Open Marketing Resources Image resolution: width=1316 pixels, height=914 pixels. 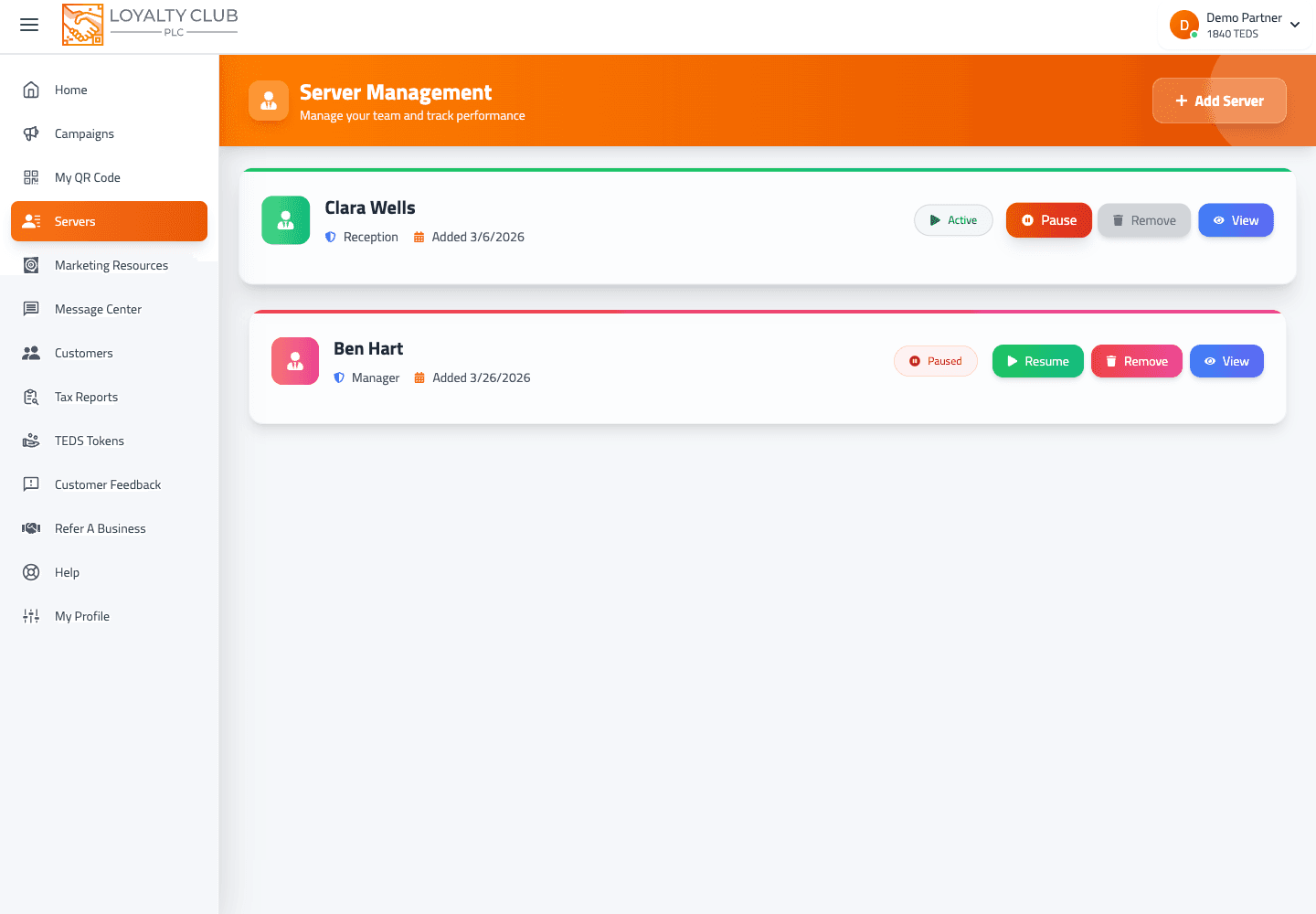(109, 265)
